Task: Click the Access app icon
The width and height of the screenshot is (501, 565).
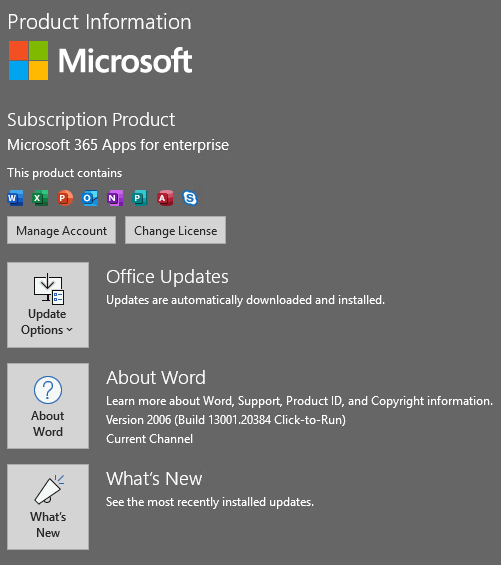Action: click(x=165, y=198)
